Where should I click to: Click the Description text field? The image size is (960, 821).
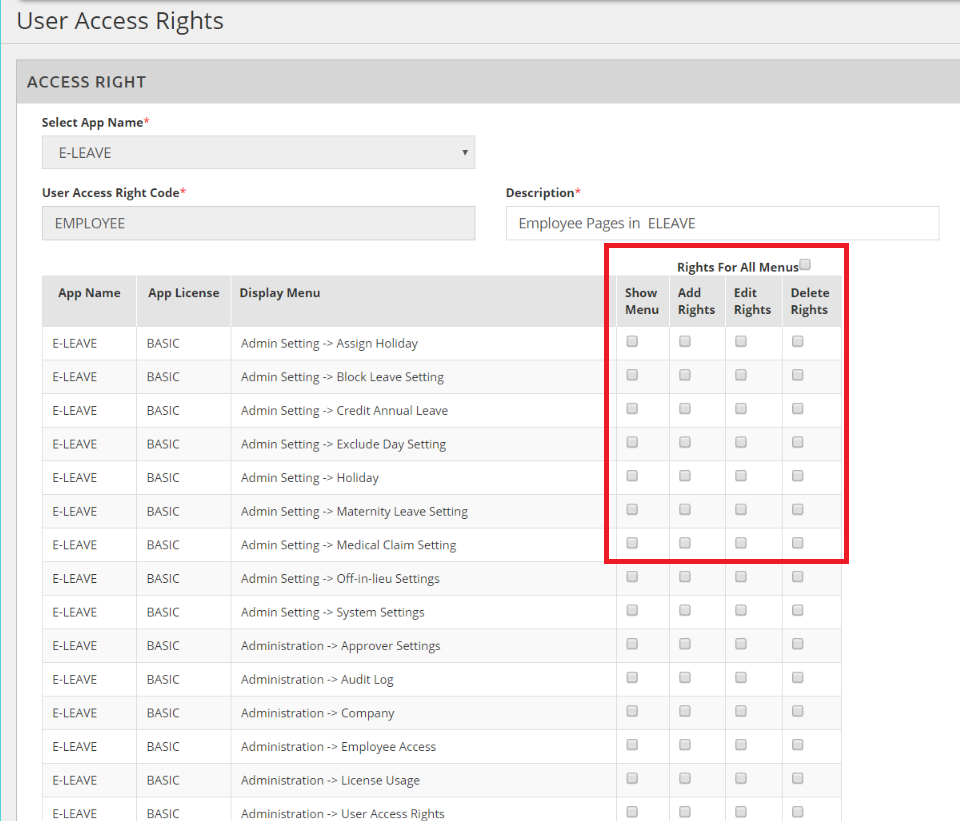(722, 224)
